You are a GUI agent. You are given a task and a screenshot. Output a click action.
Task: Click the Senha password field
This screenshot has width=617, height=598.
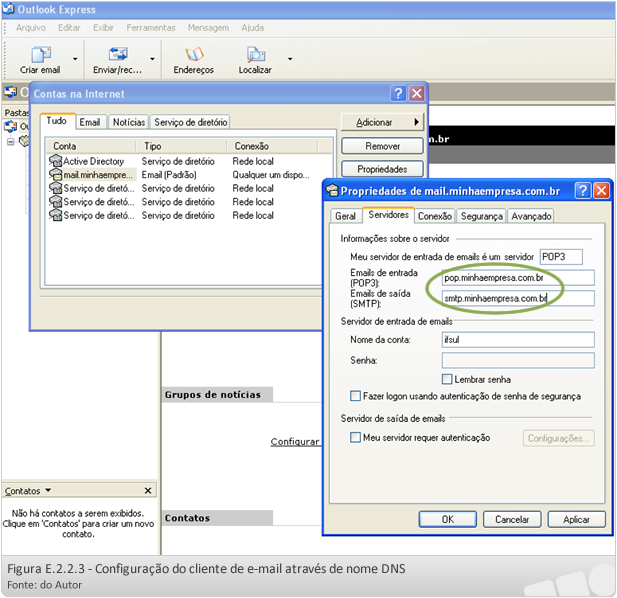518,361
